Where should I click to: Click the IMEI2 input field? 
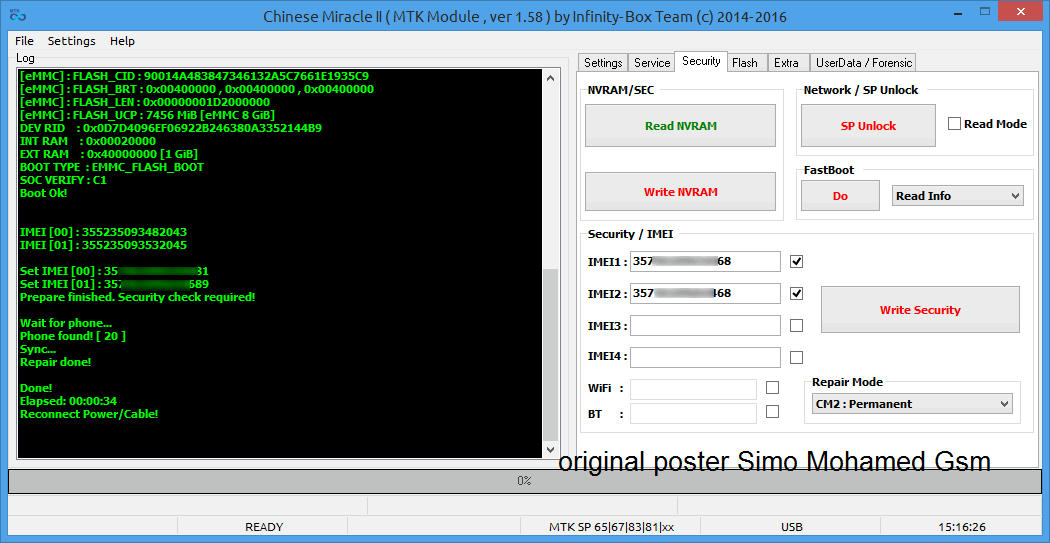tap(705, 293)
